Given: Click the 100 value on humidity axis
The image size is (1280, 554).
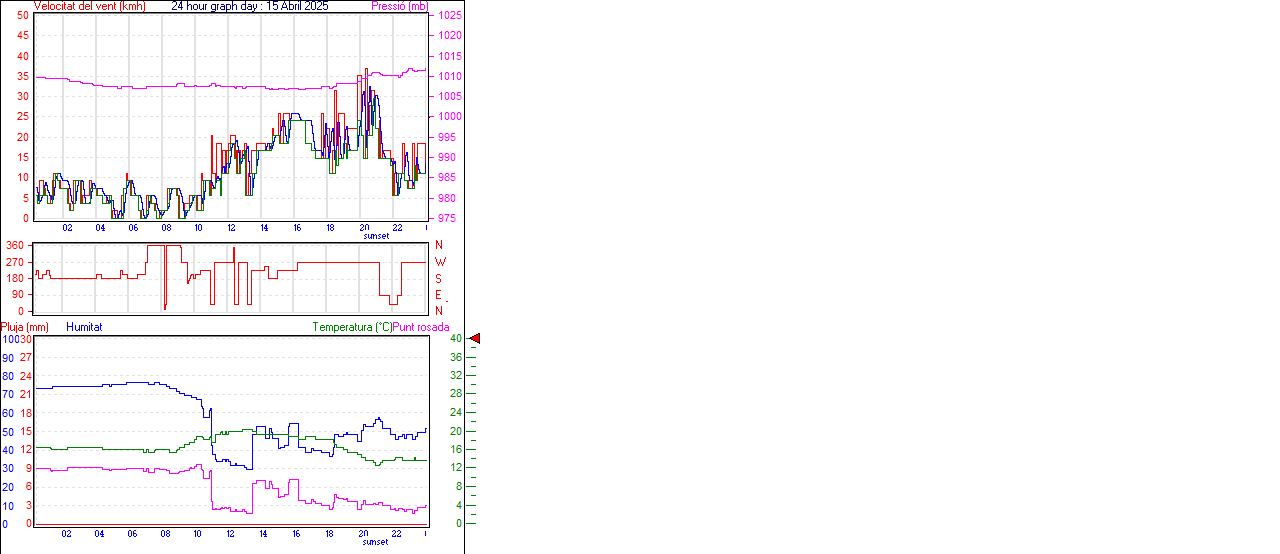Looking at the screenshot, I should click(10, 340).
